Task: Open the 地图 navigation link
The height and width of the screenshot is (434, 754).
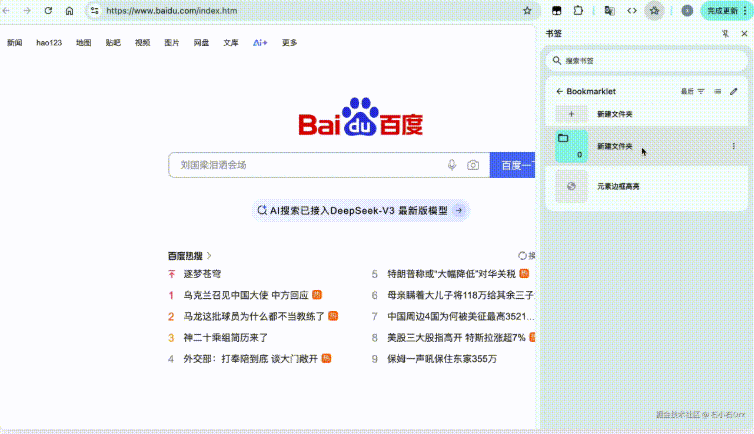Action: [84, 43]
